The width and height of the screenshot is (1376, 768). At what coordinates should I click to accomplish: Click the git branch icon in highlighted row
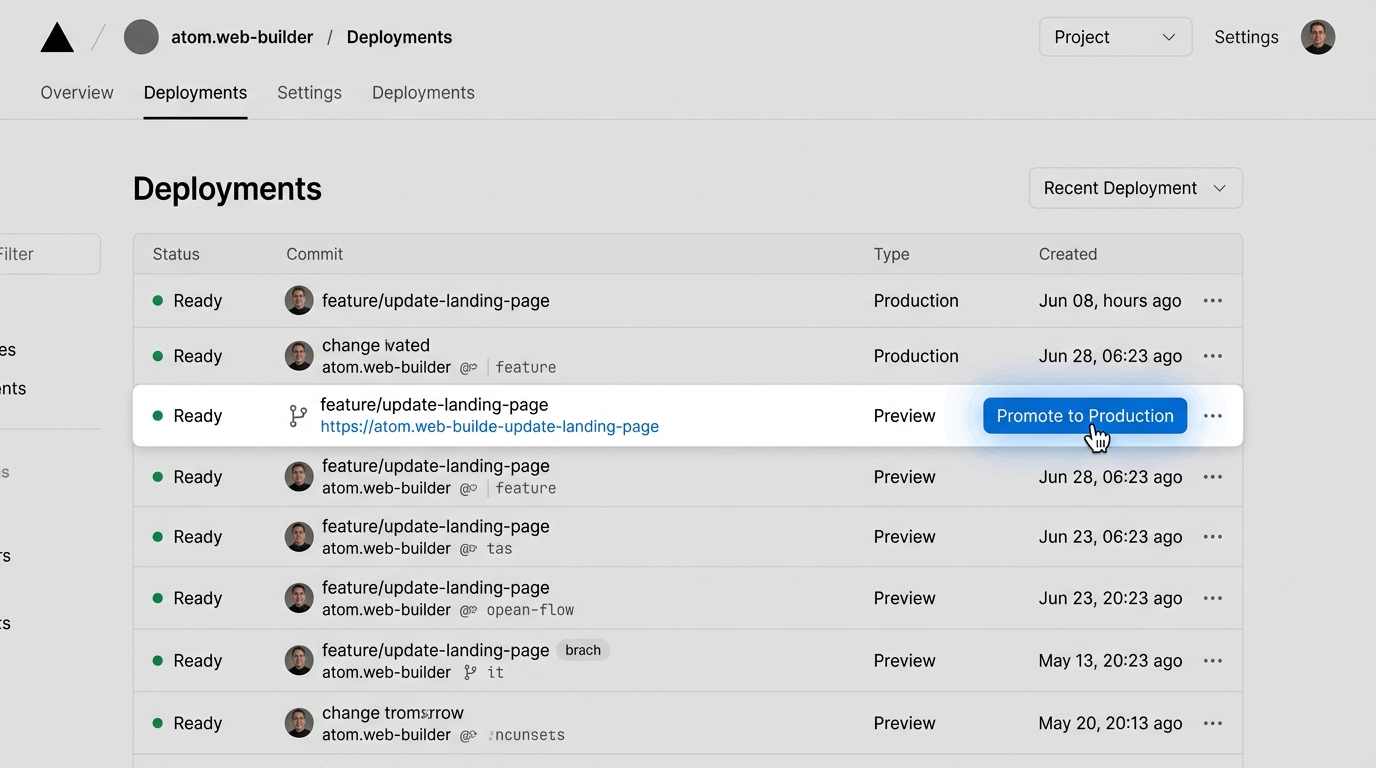tap(298, 416)
